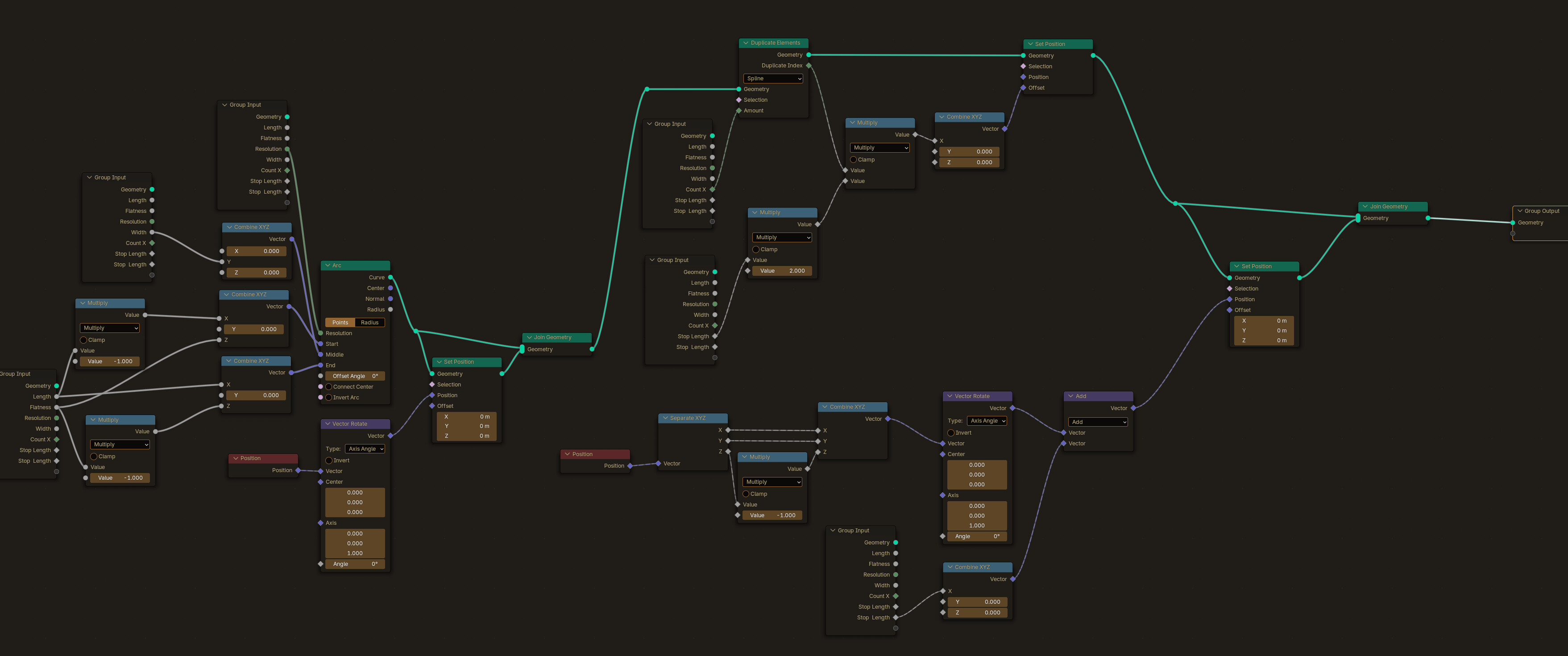Click the Selection input socket on Duplicate Elements
The height and width of the screenshot is (656, 1568).
click(739, 100)
